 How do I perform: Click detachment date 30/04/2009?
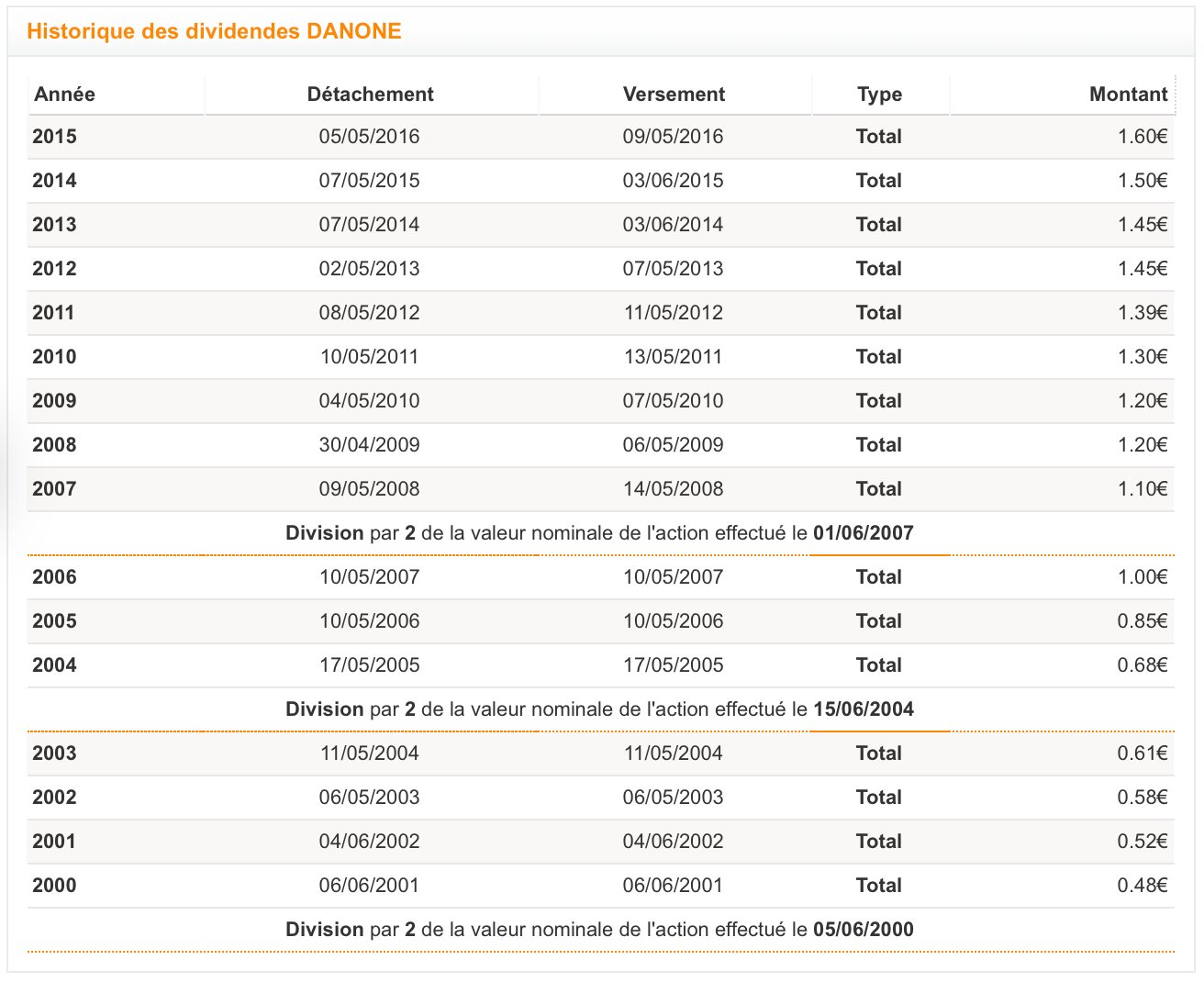tap(369, 445)
